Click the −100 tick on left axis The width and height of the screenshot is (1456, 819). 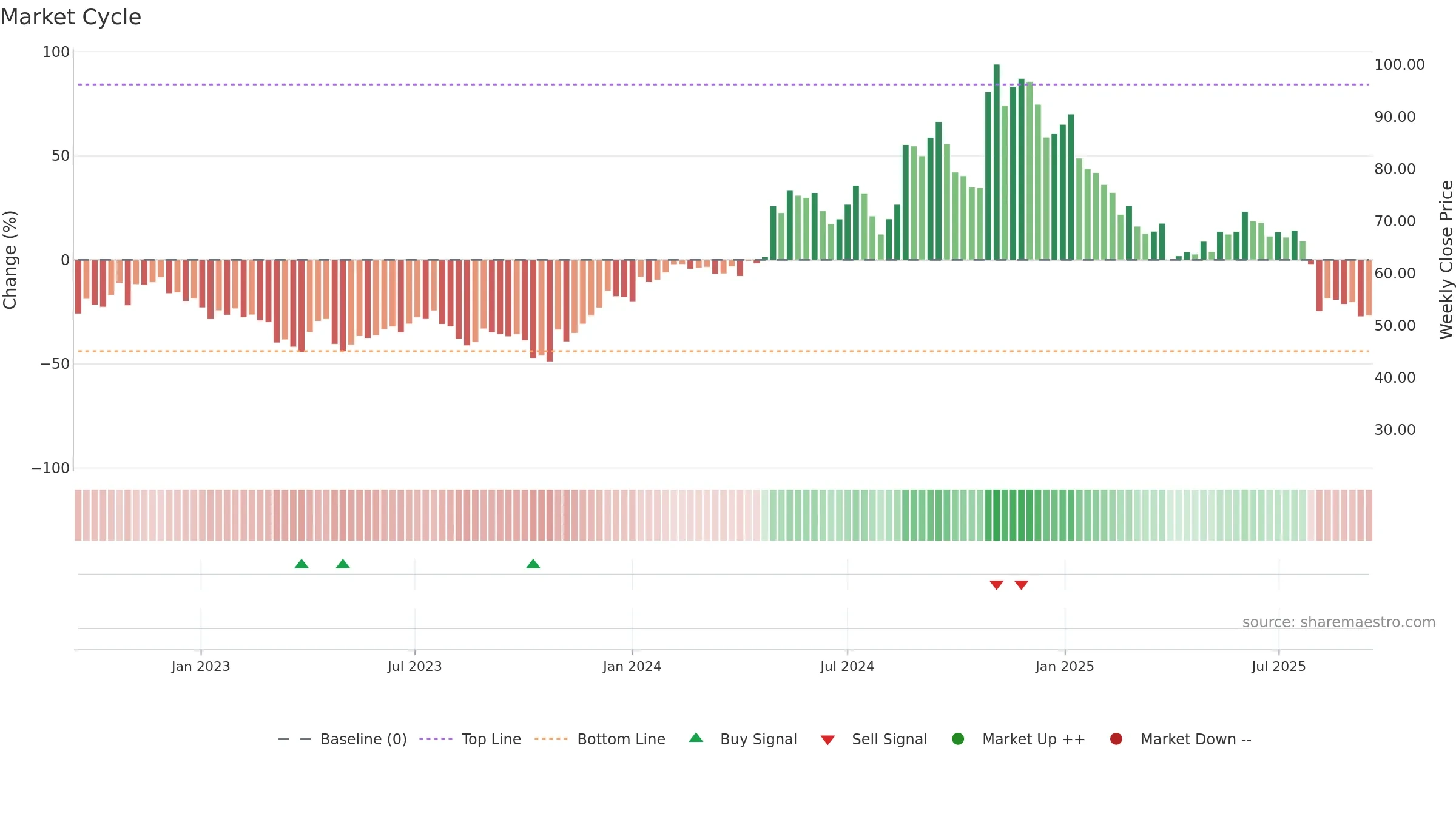pos(50,468)
